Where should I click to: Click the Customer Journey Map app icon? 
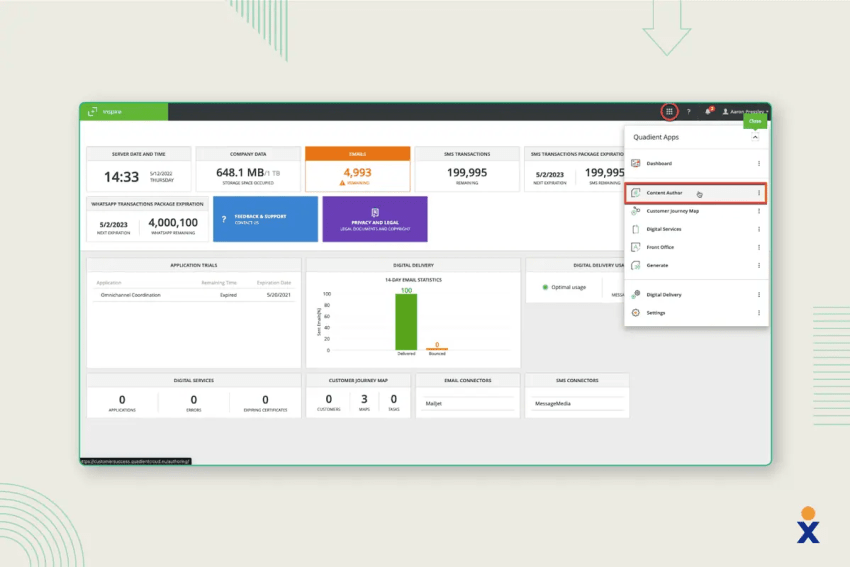(x=636, y=211)
